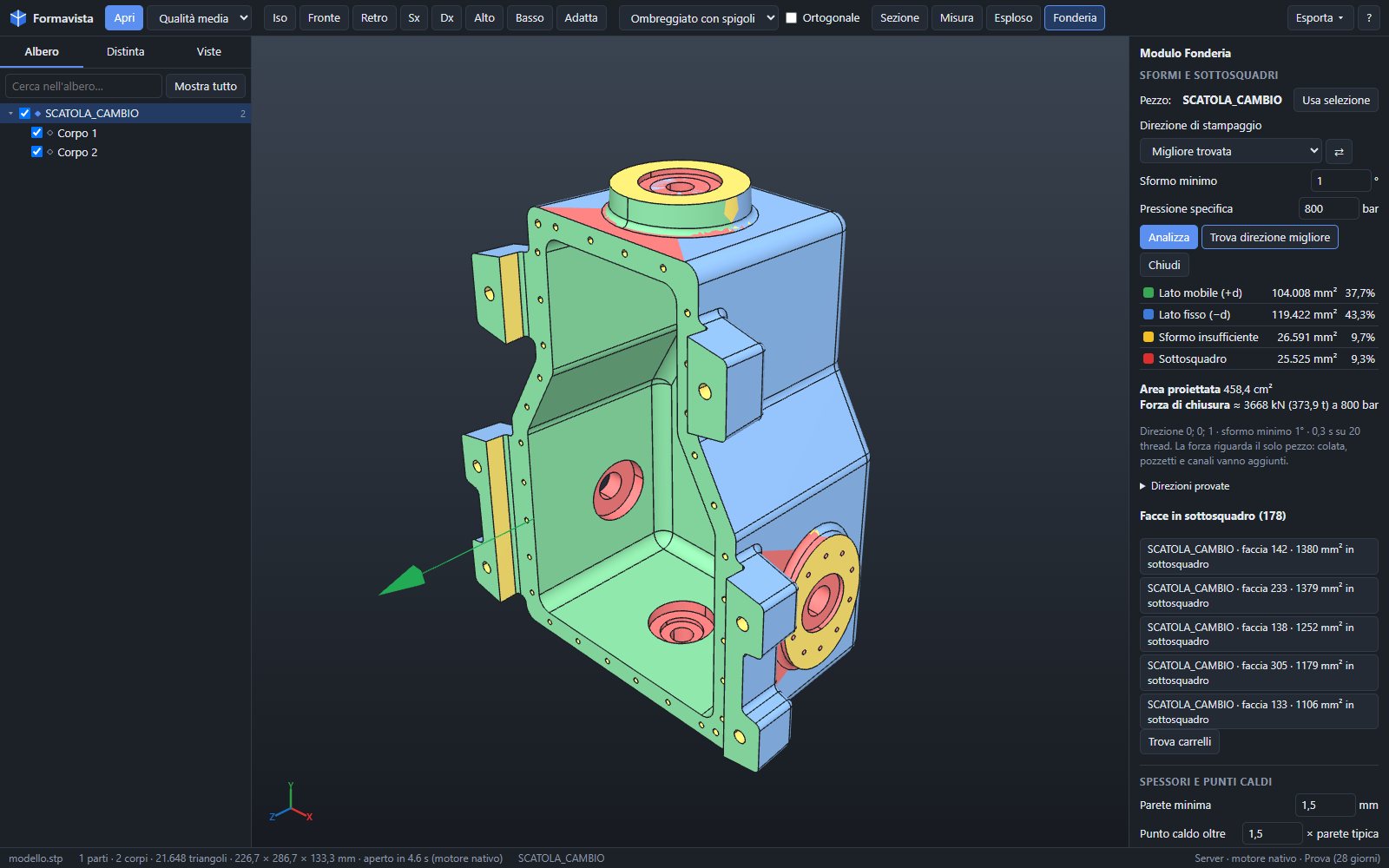
Task: Open the Migliore trovata direction dropdown
Action: 1230,151
